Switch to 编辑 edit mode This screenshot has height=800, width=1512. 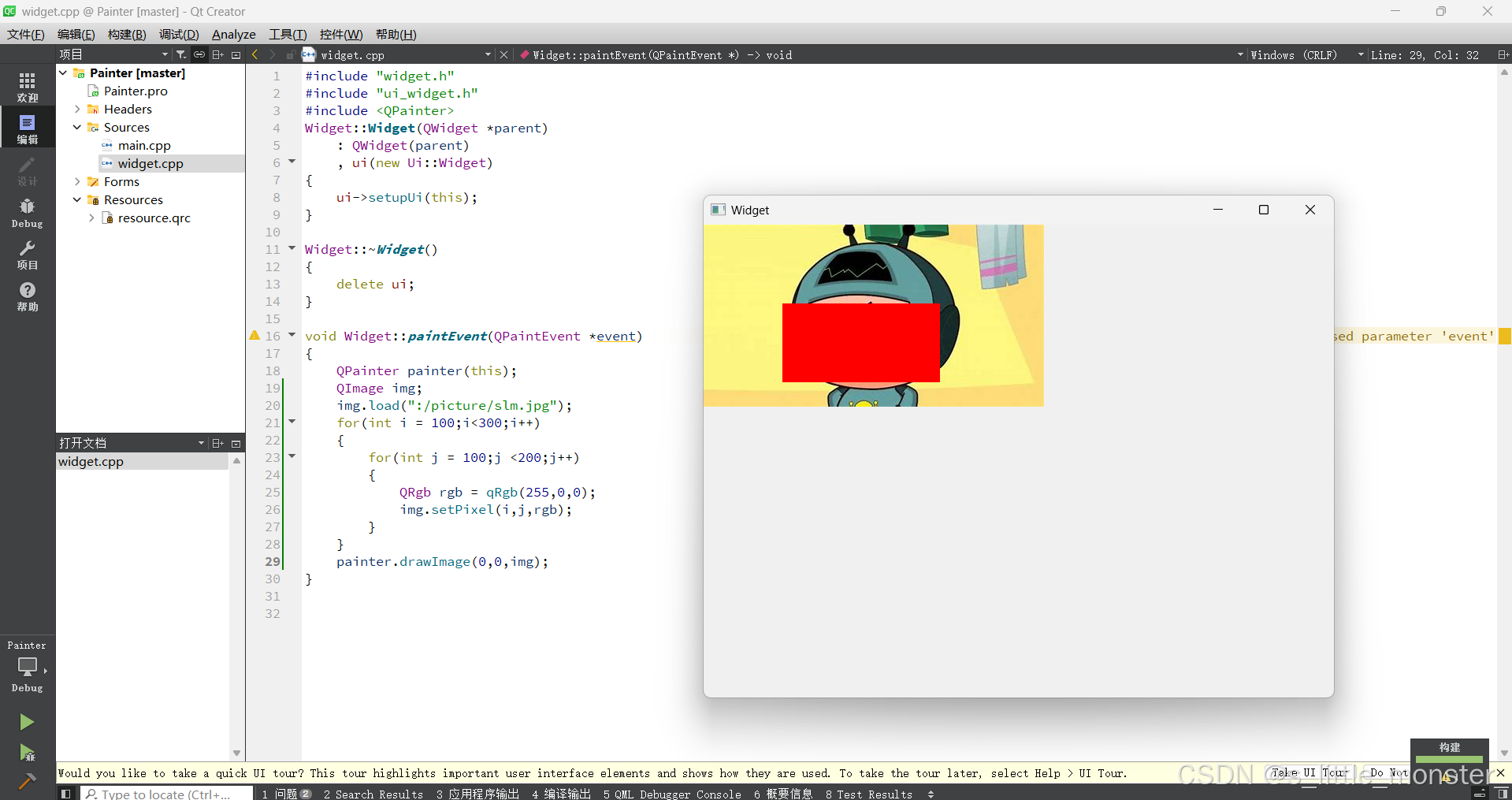28,128
